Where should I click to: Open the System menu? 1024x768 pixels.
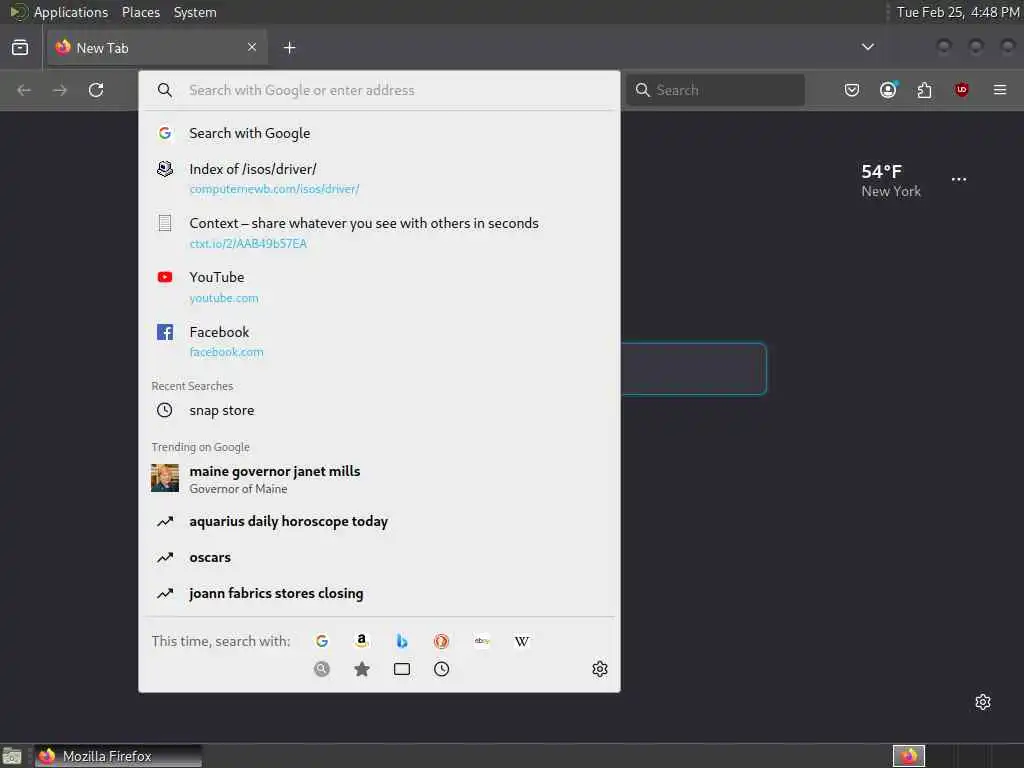pos(195,12)
